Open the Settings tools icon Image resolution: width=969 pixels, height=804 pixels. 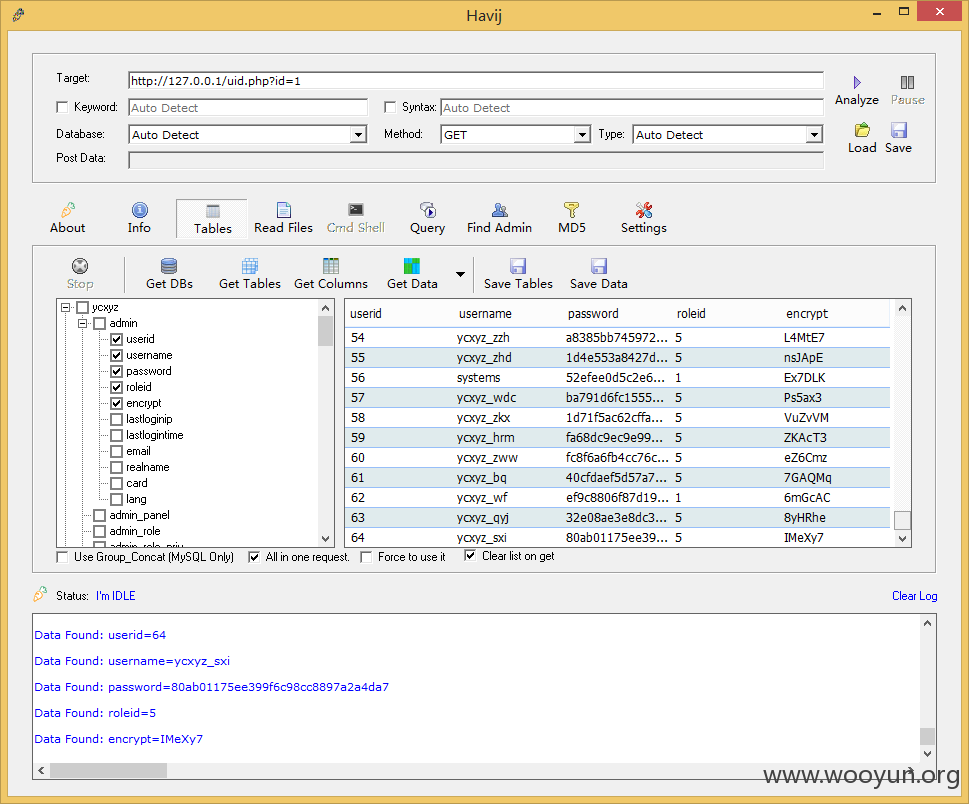[x=644, y=210]
